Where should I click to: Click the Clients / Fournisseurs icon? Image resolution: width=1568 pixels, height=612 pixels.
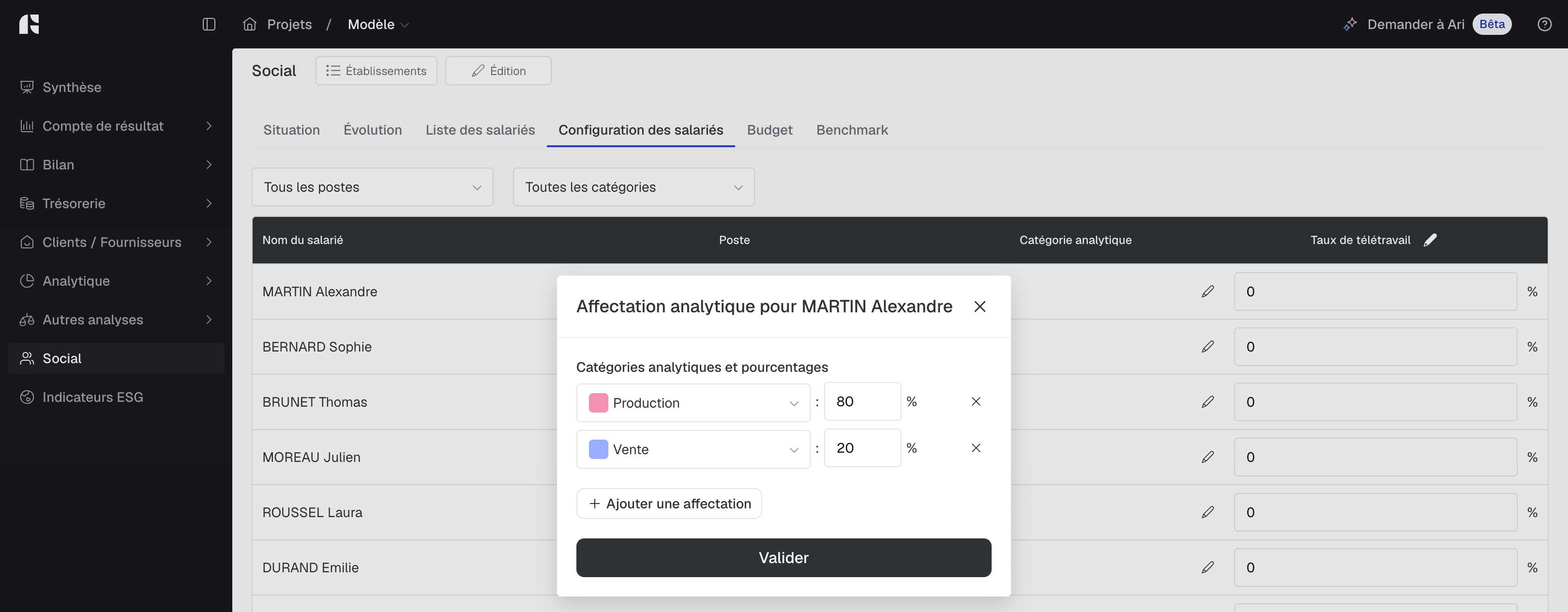(x=27, y=243)
